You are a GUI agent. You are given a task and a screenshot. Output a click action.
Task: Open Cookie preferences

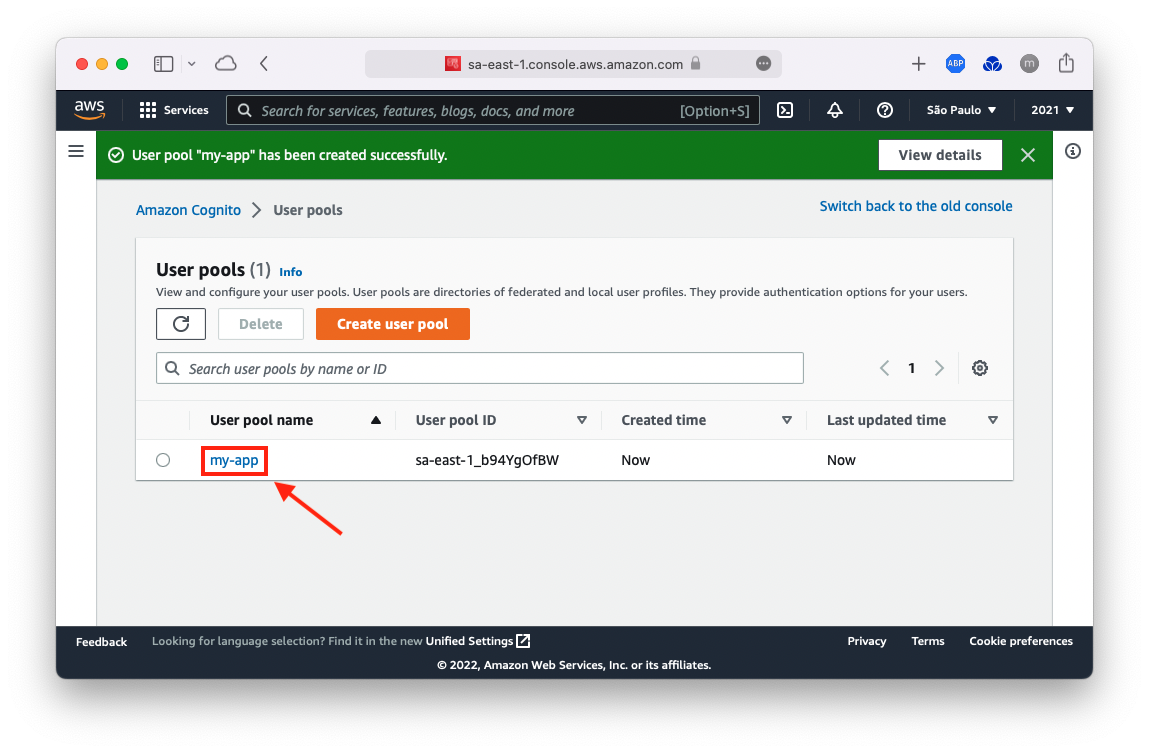(x=1021, y=641)
